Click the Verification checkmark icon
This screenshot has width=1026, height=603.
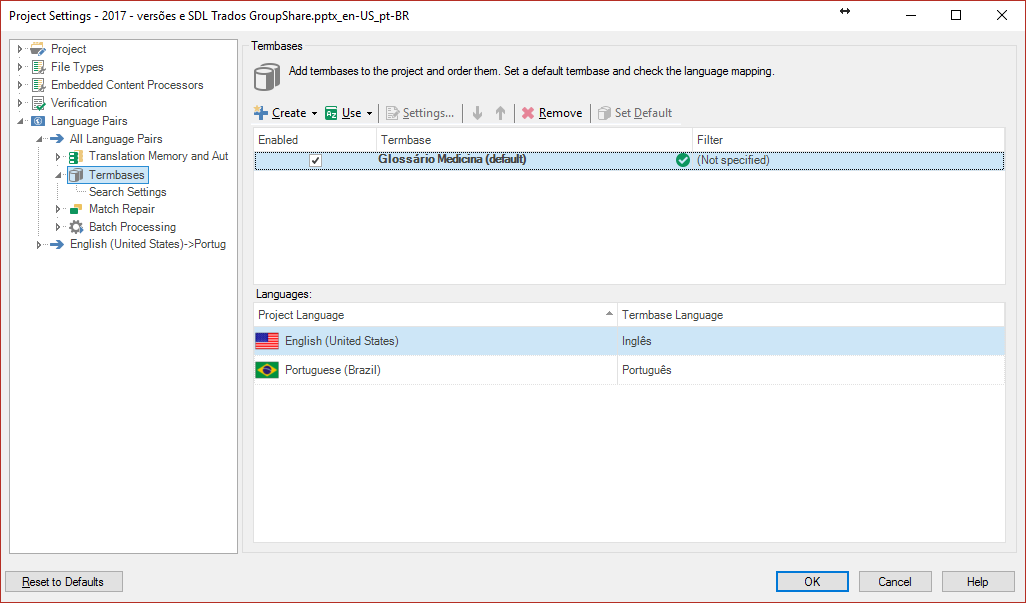[38, 103]
